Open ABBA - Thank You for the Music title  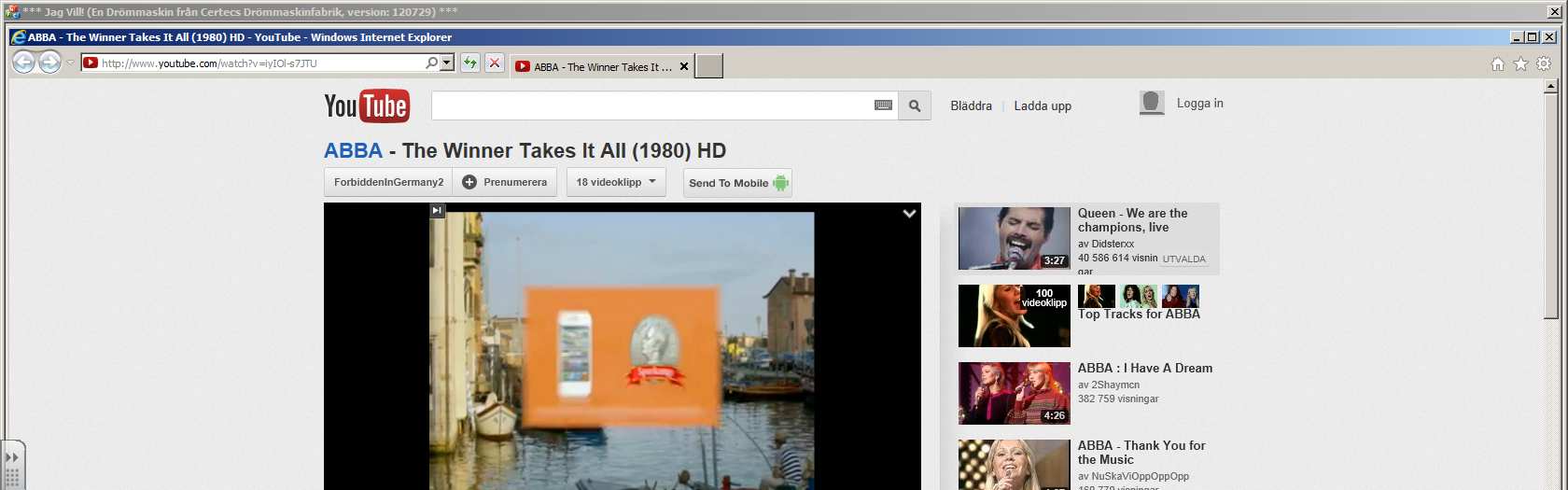click(x=1141, y=453)
